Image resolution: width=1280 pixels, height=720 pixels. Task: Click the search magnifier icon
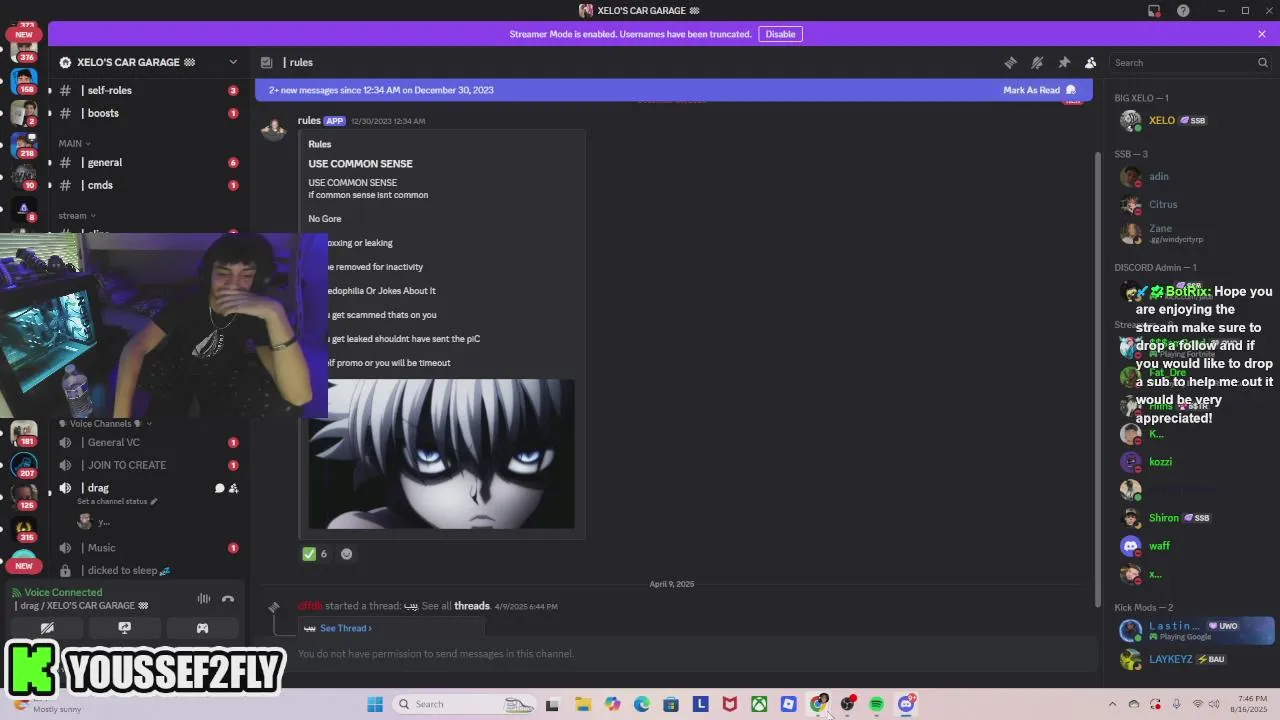point(1262,62)
